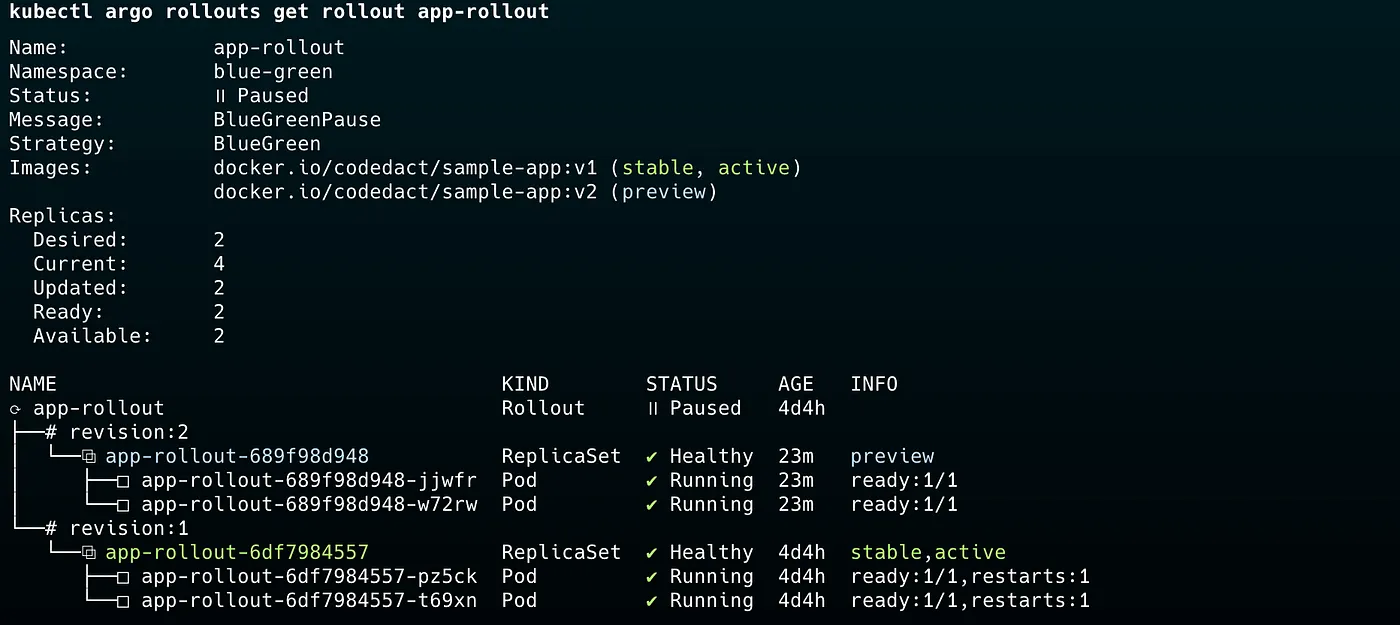Viewport: 1400px width, 625px height.
Task: Click the pod icon for app-rollout-6df7984557-t69xn
Action: (123, 601)
